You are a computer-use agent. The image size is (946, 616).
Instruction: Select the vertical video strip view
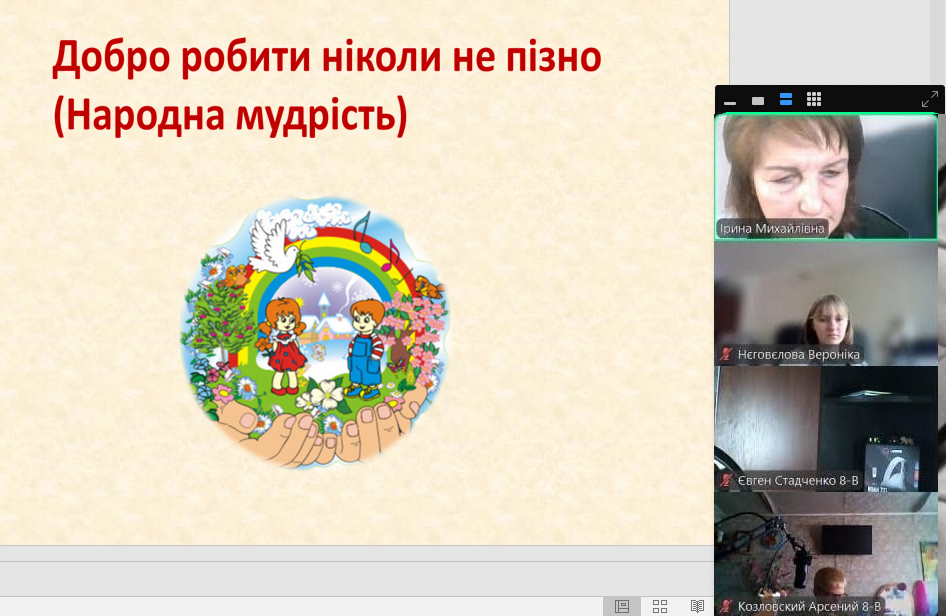(x=786, y=100)
